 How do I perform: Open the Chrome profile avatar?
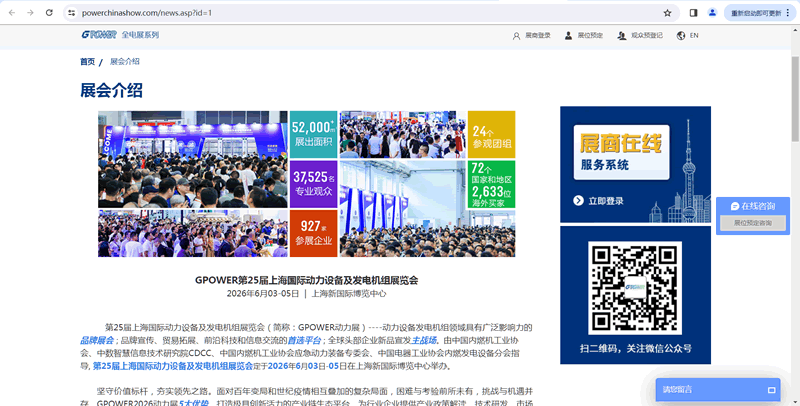tap(712, 13)
